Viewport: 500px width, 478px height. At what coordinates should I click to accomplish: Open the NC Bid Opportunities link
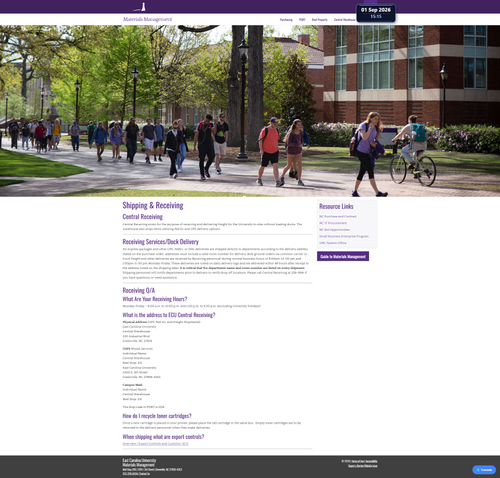point(335,230)
